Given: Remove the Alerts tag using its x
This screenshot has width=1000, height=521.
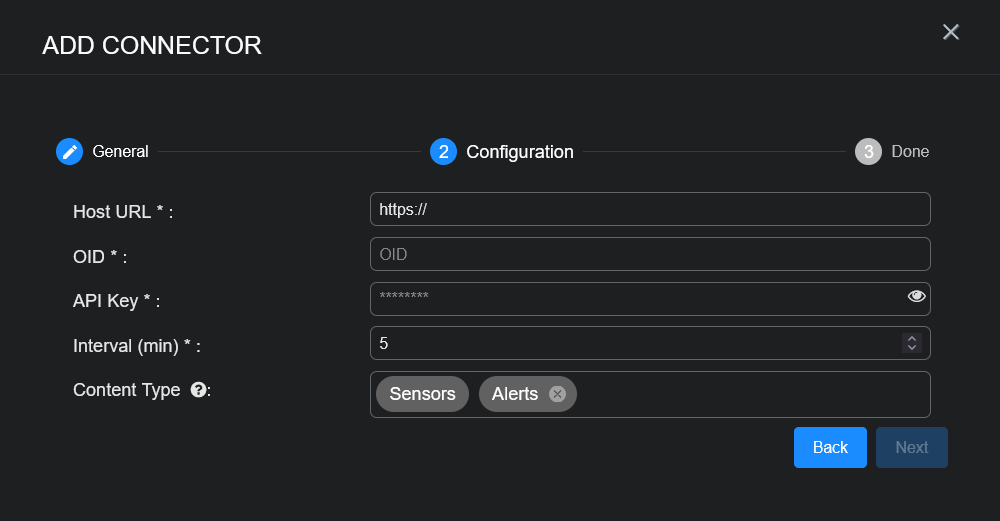Looking at the screenshot, I should tap(557, 394).
